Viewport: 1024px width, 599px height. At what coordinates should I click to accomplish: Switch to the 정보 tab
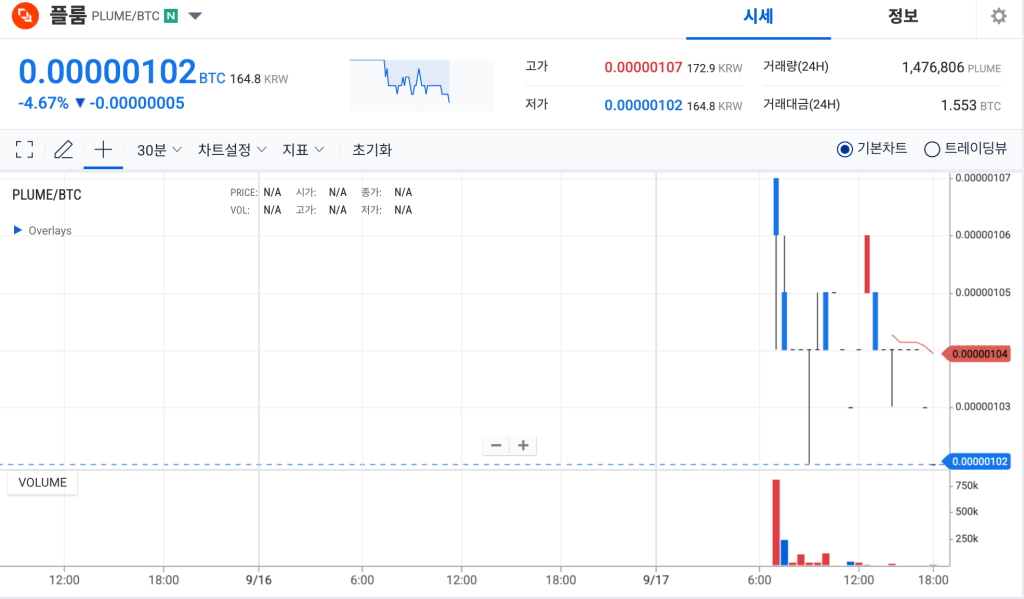902,17
